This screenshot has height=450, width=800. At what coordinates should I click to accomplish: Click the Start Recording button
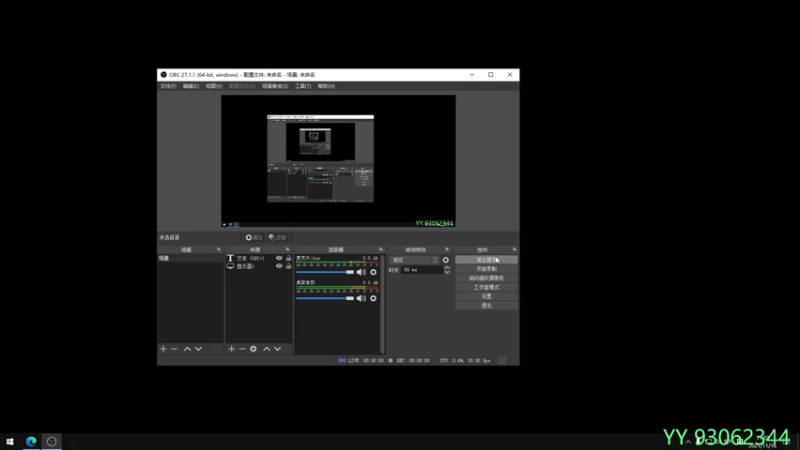[x=486, y=269]
